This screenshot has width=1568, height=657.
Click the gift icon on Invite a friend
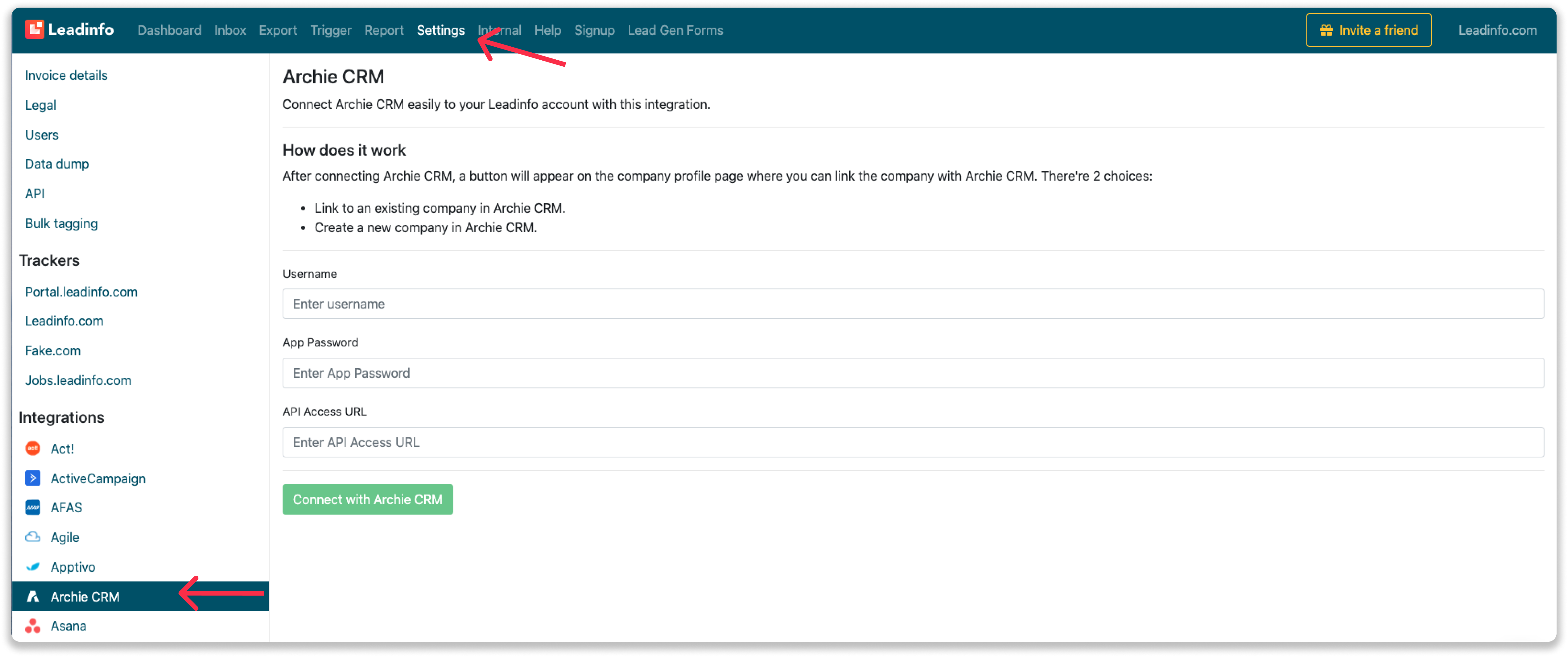tap(1327, 30)
